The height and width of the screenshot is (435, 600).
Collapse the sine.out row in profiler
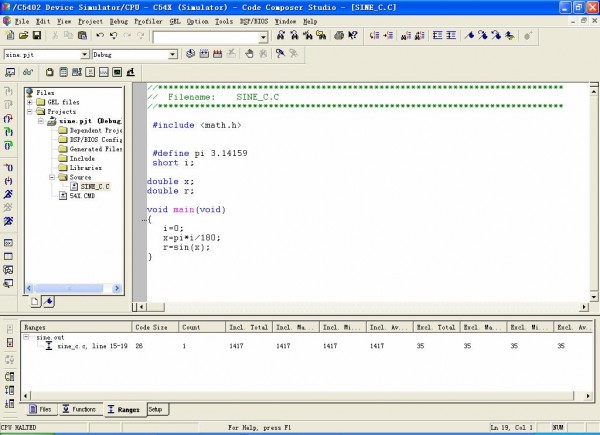click(27, 338)
